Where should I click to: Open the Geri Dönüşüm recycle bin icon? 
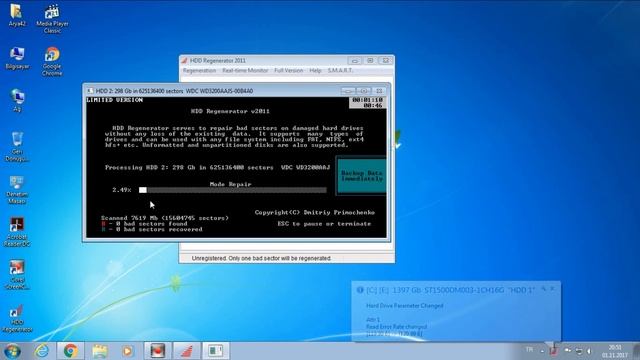click(x=17, y=147)
